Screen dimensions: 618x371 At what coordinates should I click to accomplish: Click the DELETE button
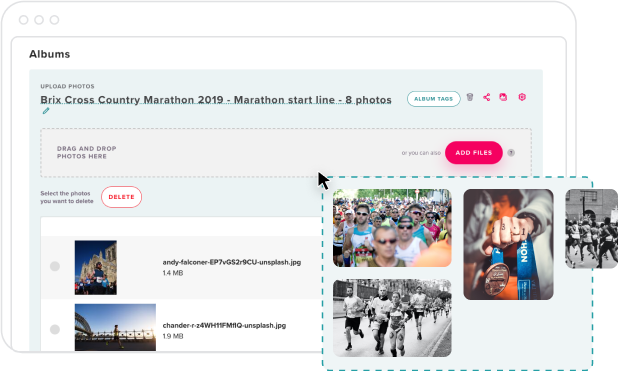coord(121,197)
